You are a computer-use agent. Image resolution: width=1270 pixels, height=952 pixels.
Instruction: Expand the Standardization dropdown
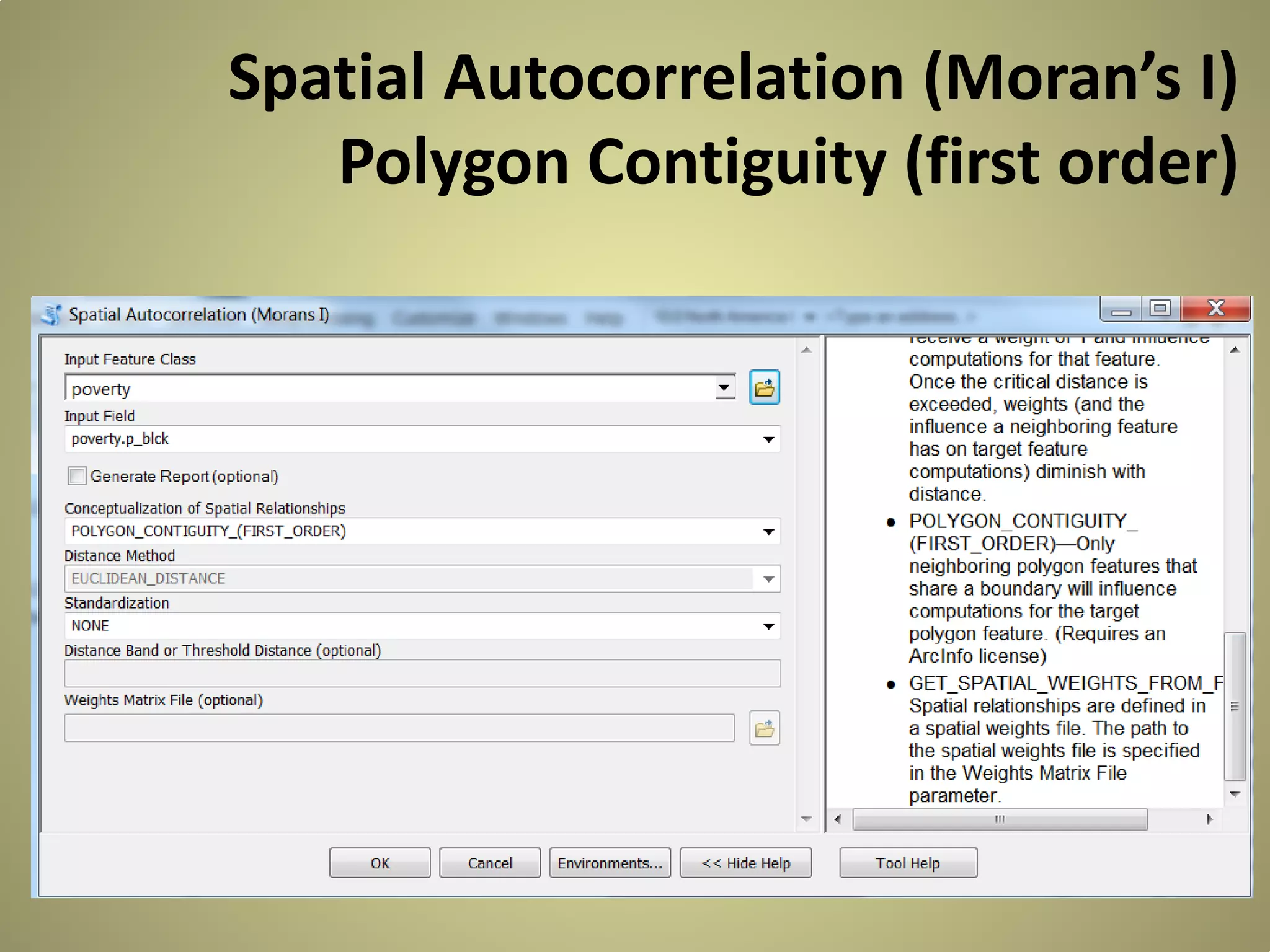click(768, 626)
